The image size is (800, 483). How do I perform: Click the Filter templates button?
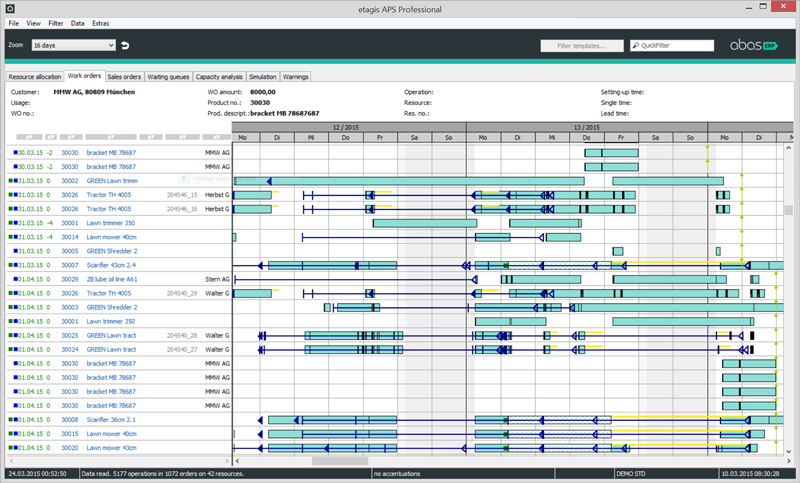point(581,45)
